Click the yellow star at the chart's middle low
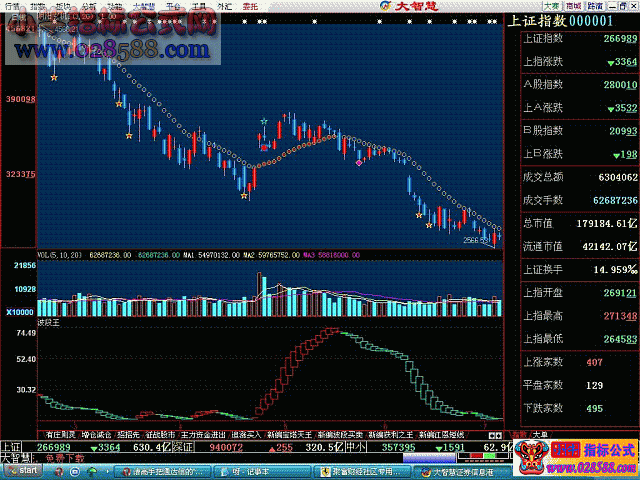The height and width of the screenshot is (480, 640). pos(244,196)
